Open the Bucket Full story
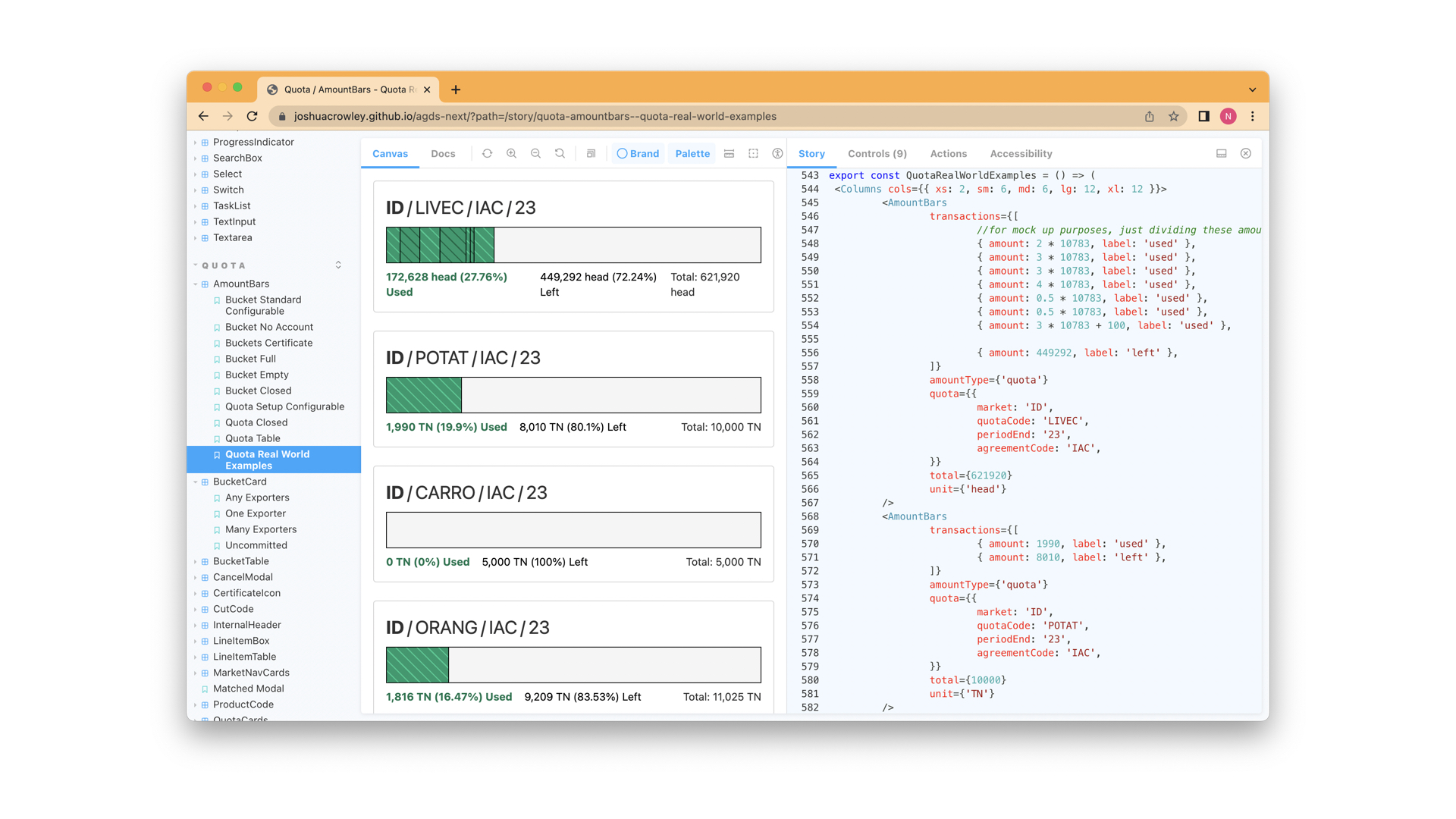Image resolution: width=1456 pixels, height=819 pixels. coord(250,359)
